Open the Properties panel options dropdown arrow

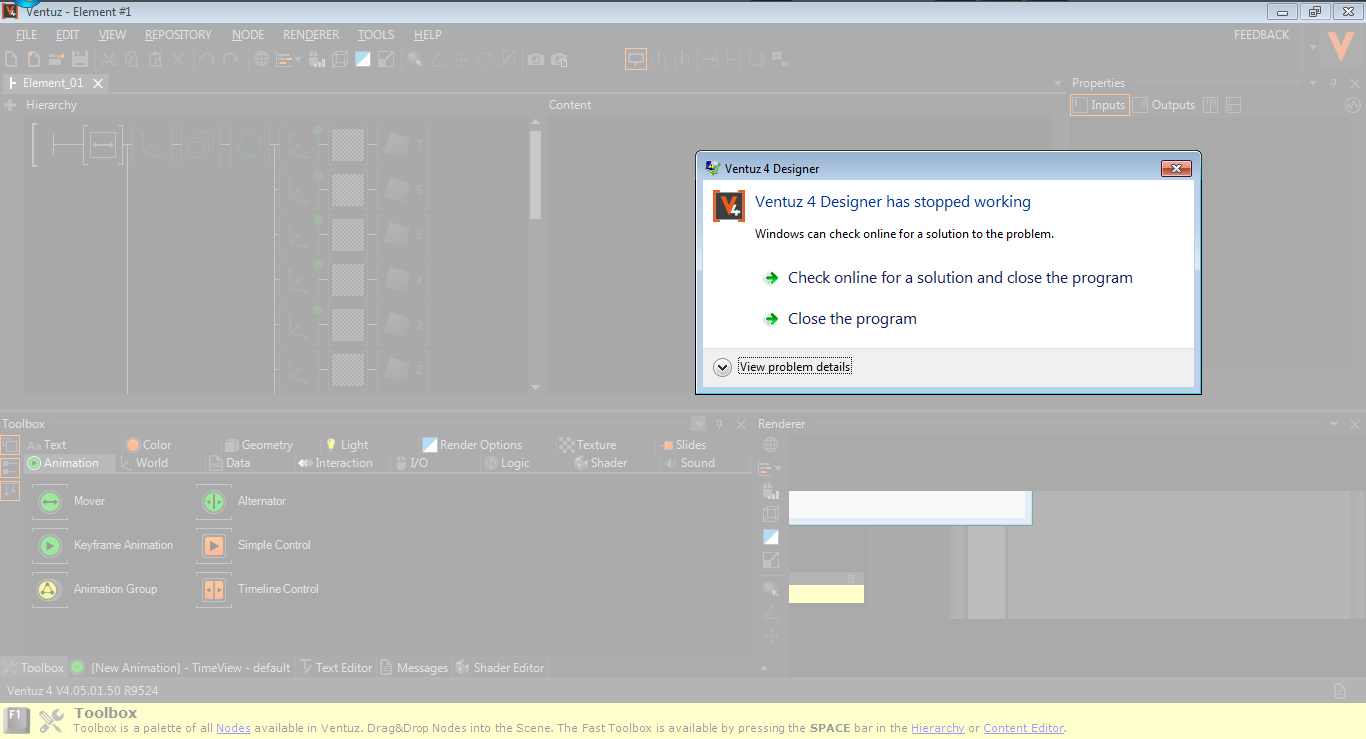point(1313,83)
